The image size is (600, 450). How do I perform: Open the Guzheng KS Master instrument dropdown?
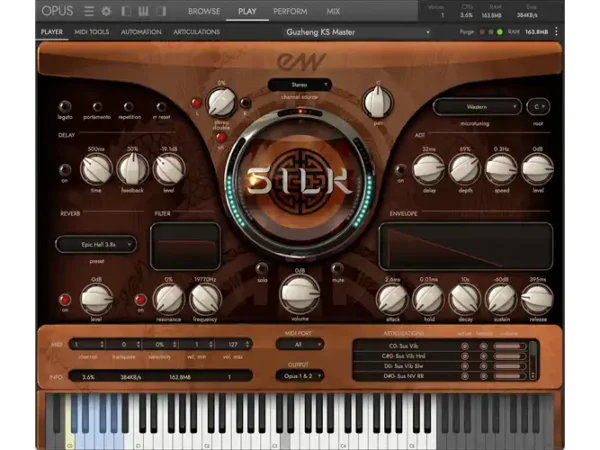click(358, 32)
